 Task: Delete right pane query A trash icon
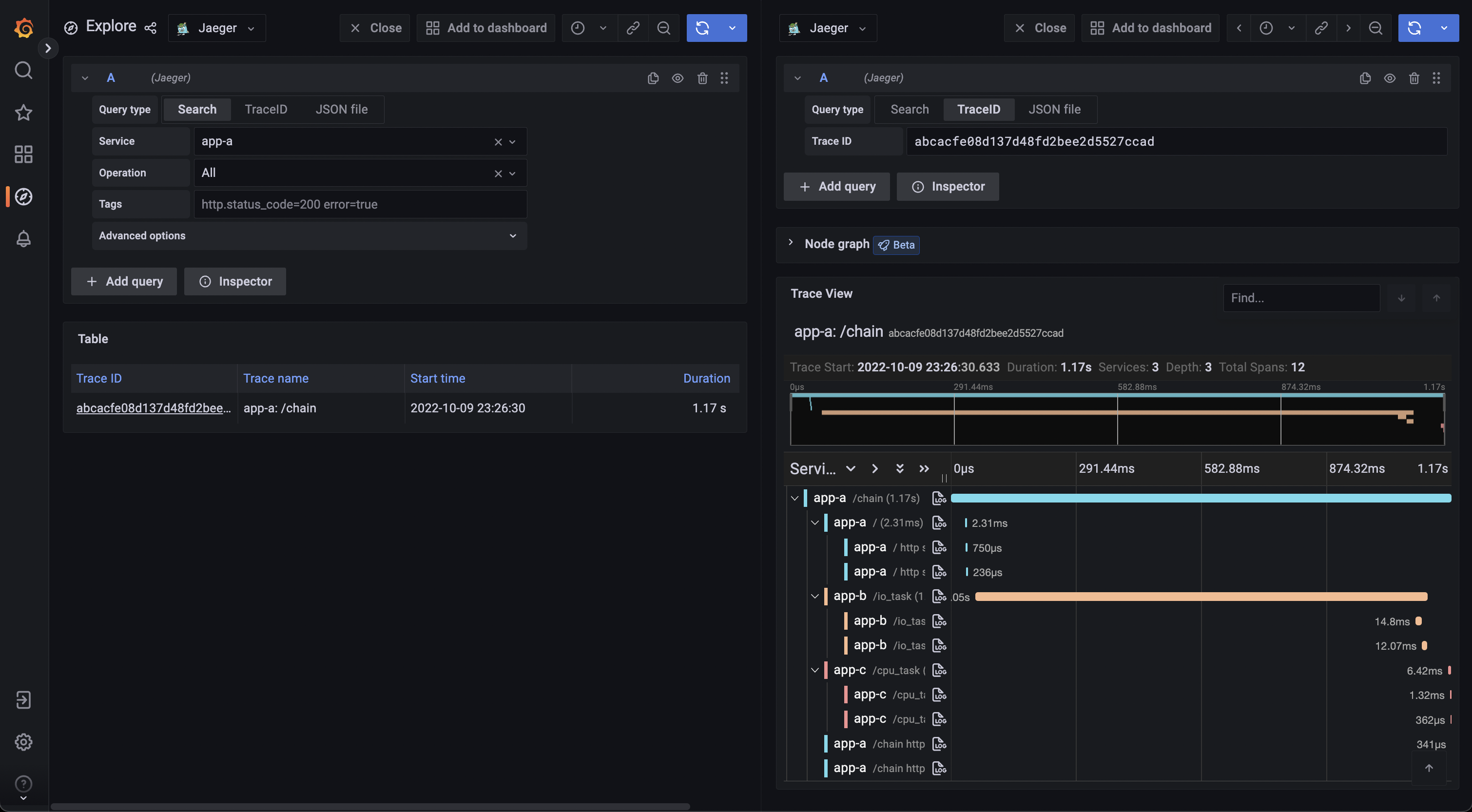tap(1414, 78)
